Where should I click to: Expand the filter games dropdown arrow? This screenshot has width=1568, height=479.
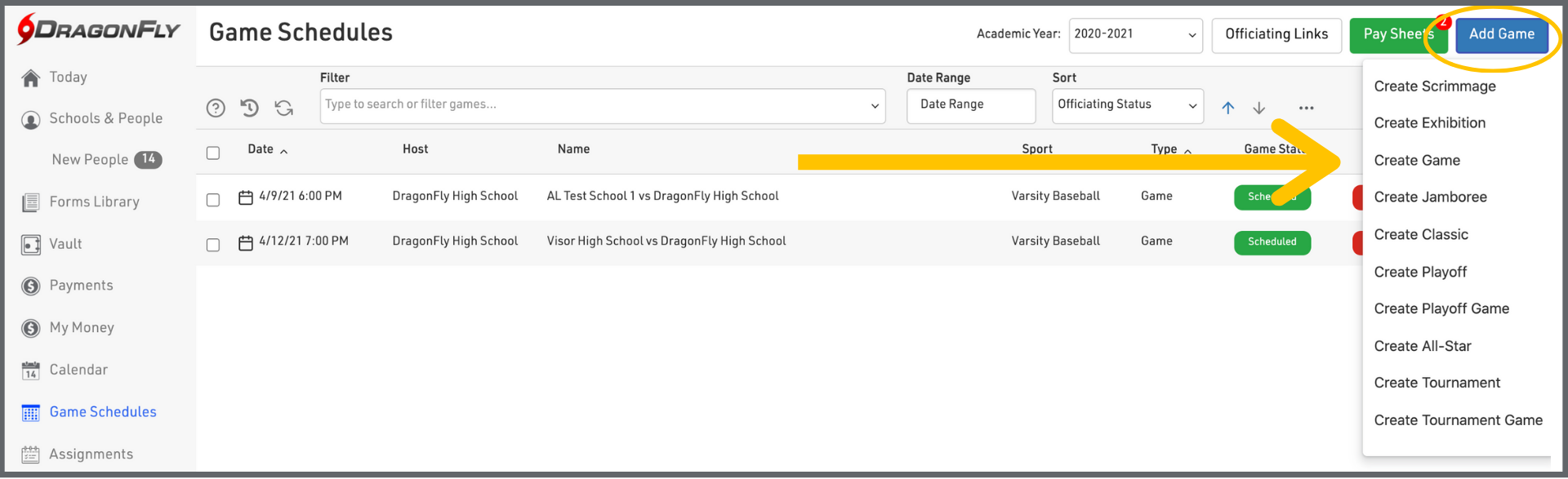pyautogui.click(x=875, y=106)
